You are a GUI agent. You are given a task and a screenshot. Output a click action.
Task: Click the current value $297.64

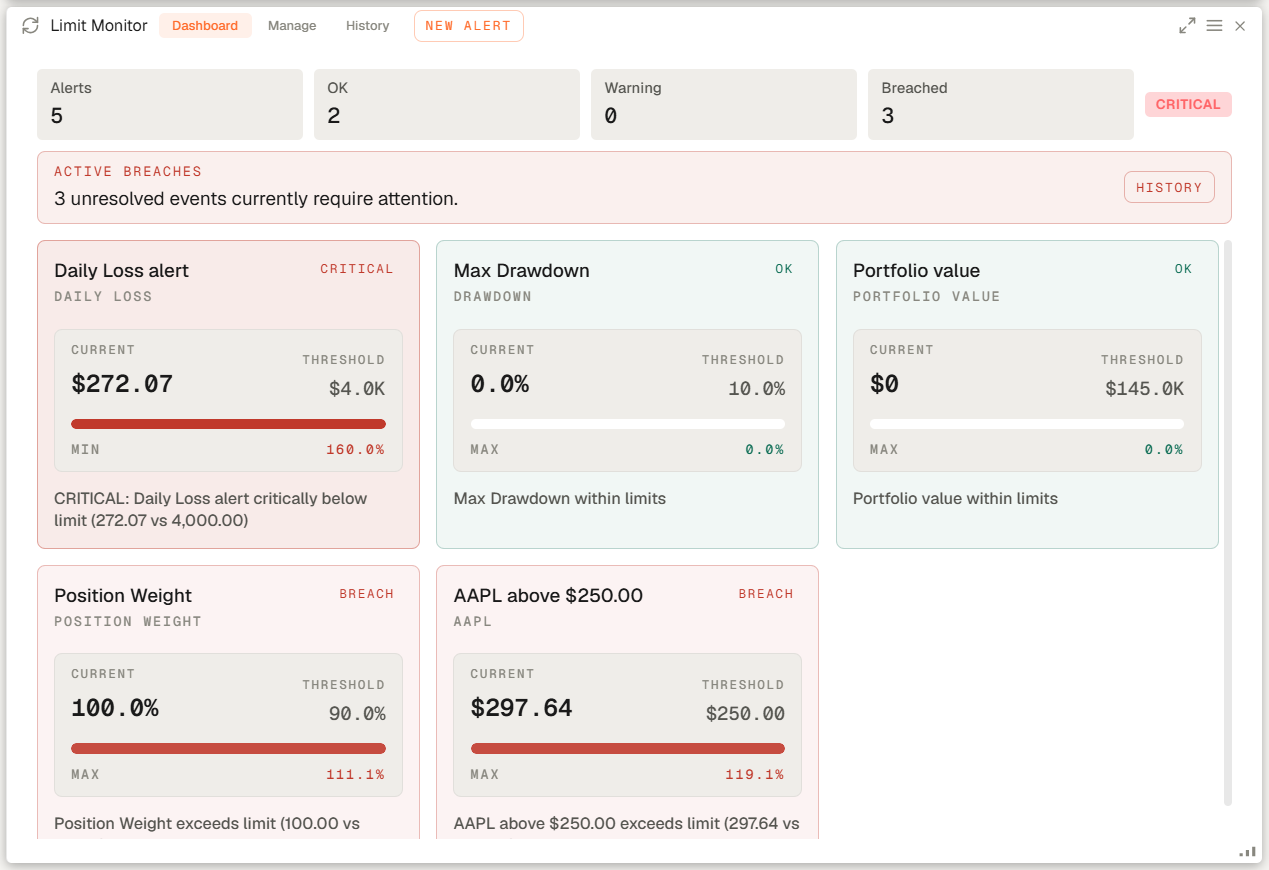pos(521,709)
